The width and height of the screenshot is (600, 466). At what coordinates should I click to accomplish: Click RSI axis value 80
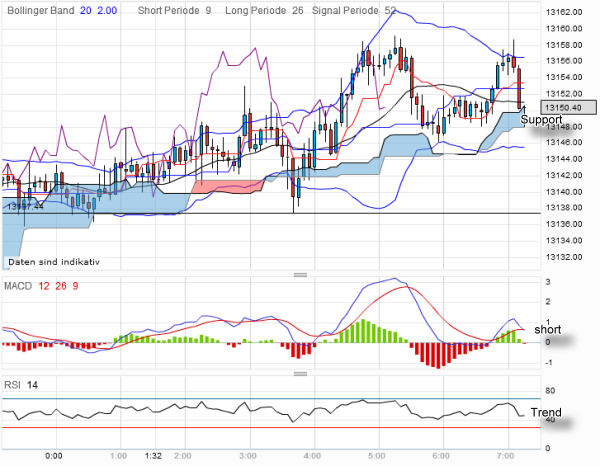pyautogui.click(x=550, y=391)
